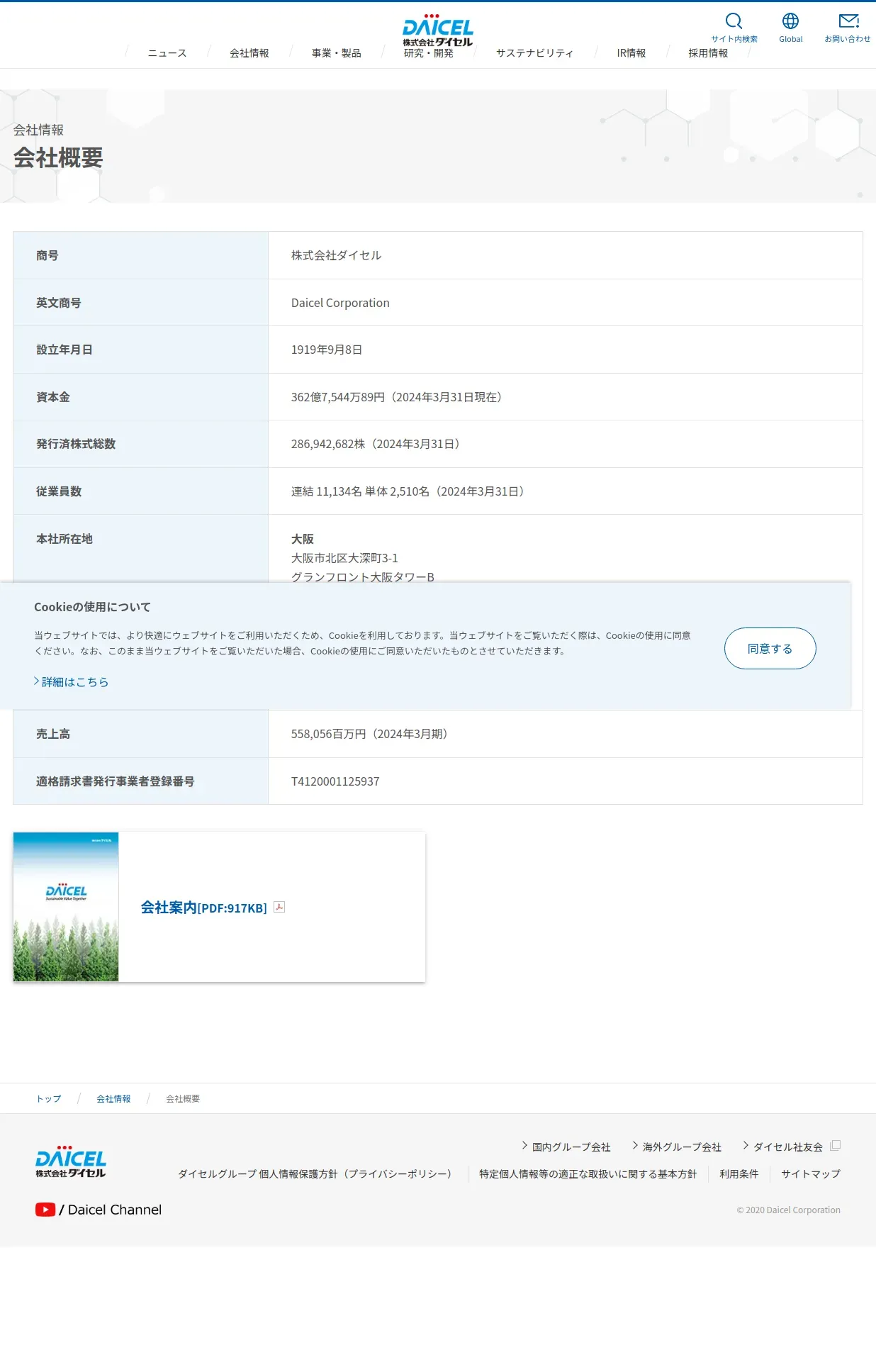
Task: Open the 会社情報 menu in the header
Action: 249,53
